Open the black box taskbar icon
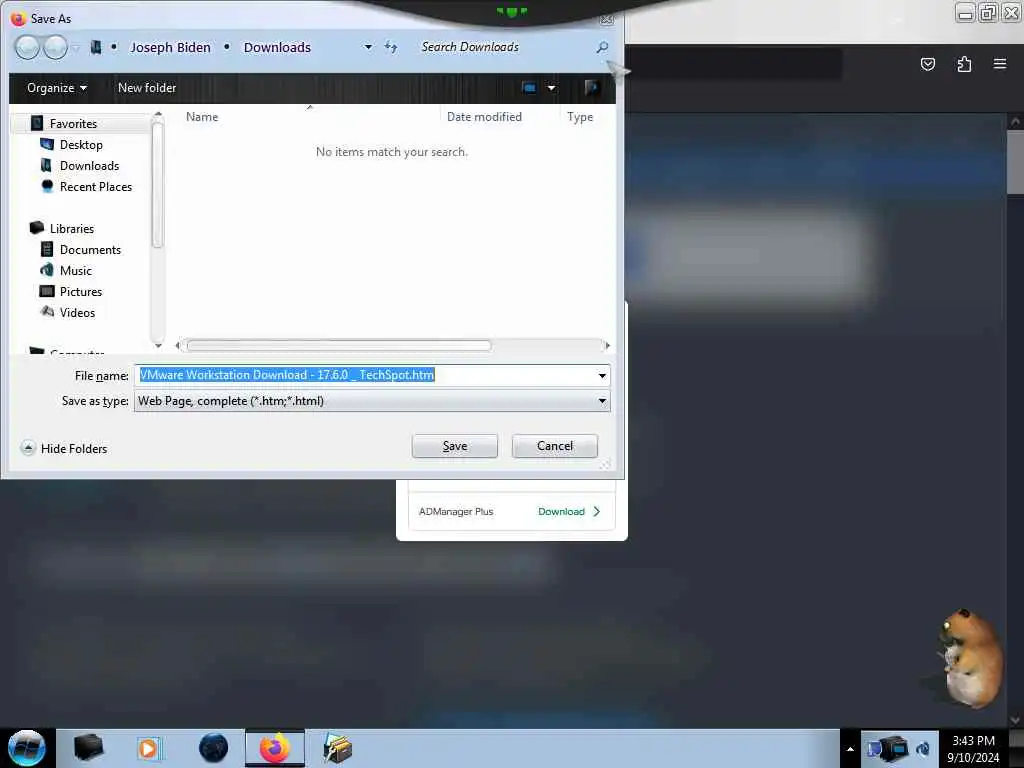1024x768 pixels. click(x=88, y=748)
